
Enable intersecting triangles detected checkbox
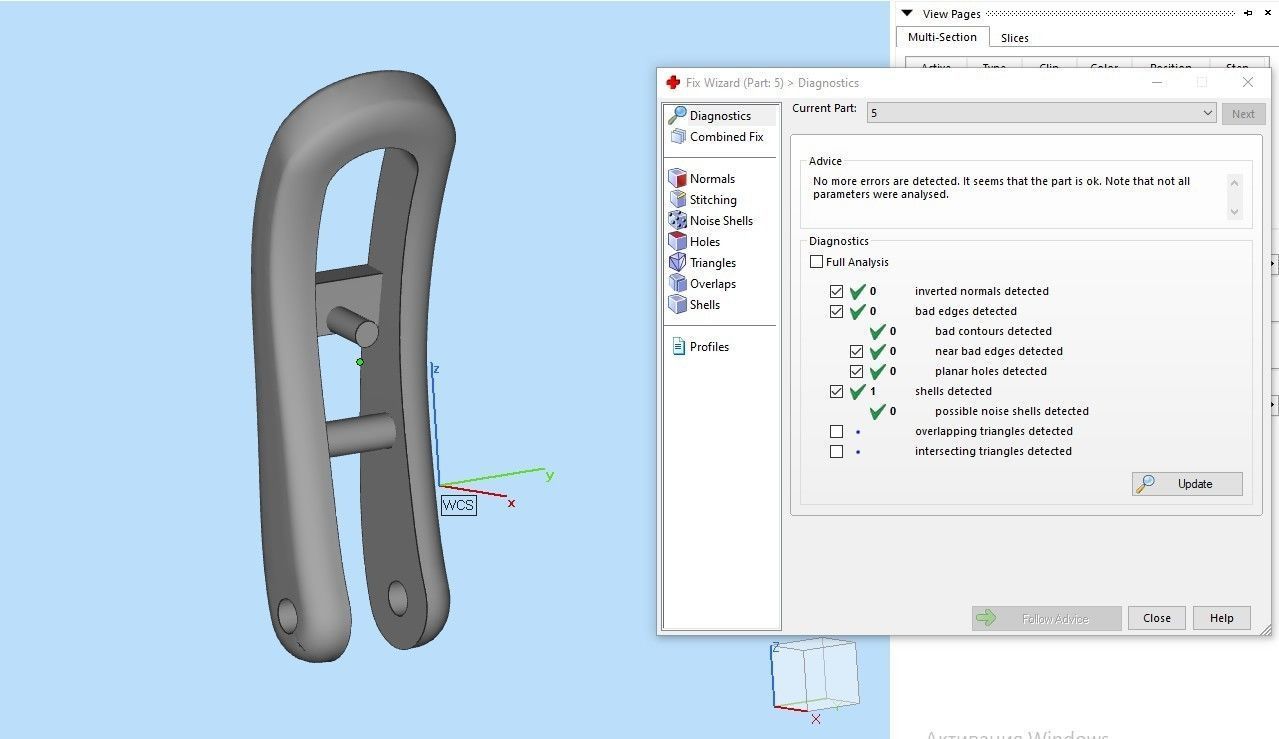click(837, 452)
